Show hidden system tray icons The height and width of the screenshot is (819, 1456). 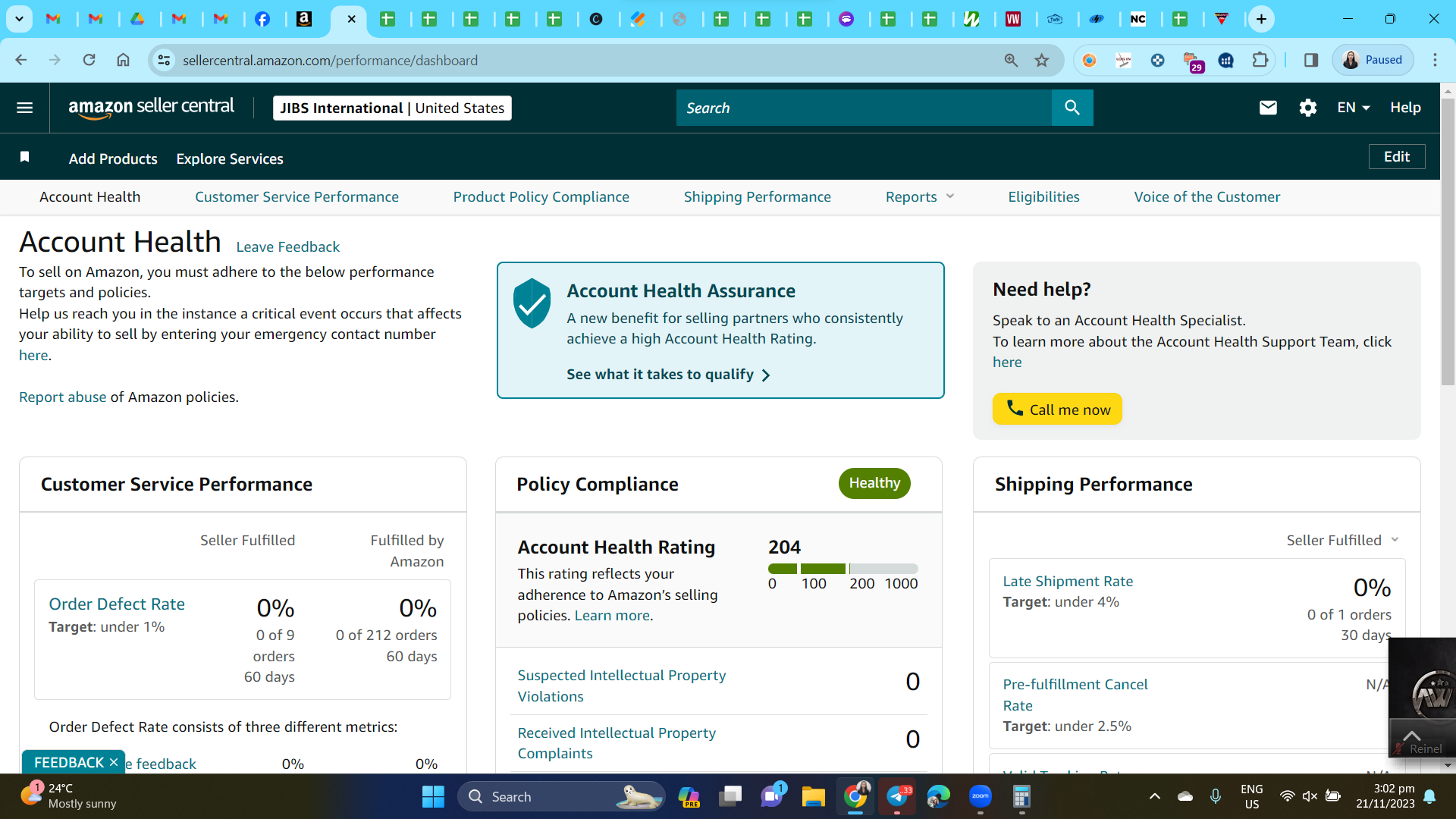tap(1154, 796)
